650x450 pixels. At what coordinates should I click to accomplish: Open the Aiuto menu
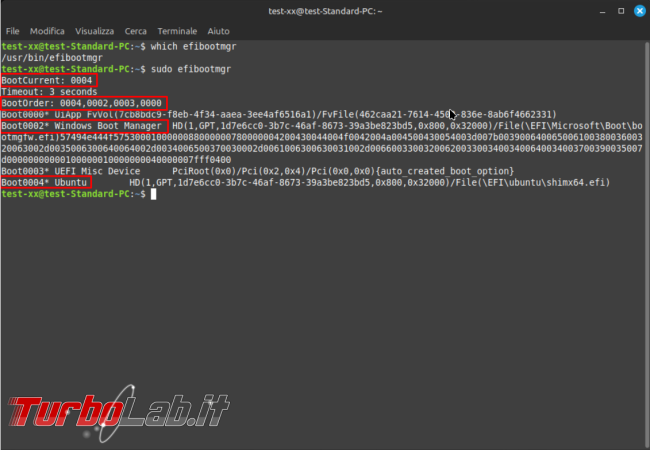218,31
